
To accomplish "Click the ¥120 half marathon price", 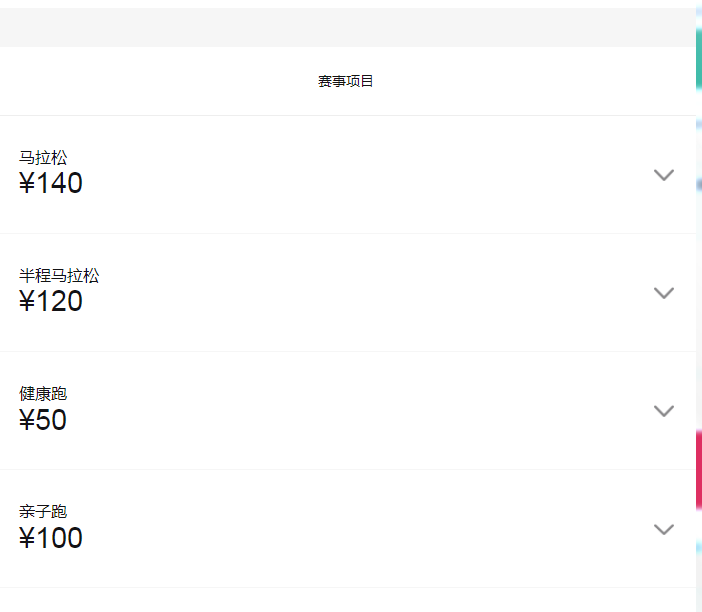I will [x=51, y=302].
